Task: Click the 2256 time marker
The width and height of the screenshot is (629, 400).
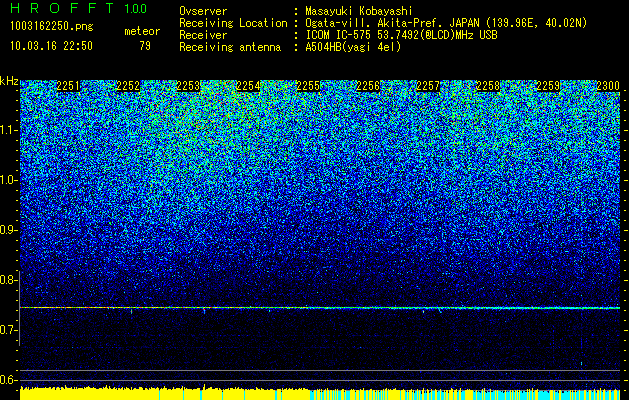Action: pyautogui.click(x=368, y=86)
